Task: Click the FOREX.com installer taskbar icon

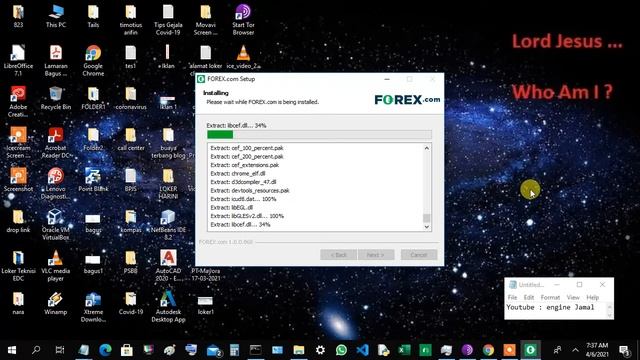Action: 530,350
